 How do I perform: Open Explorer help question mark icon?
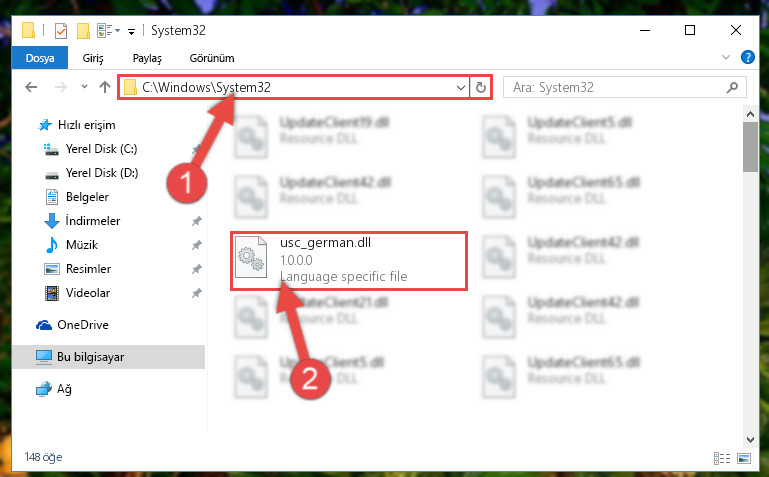click(747, 57)
